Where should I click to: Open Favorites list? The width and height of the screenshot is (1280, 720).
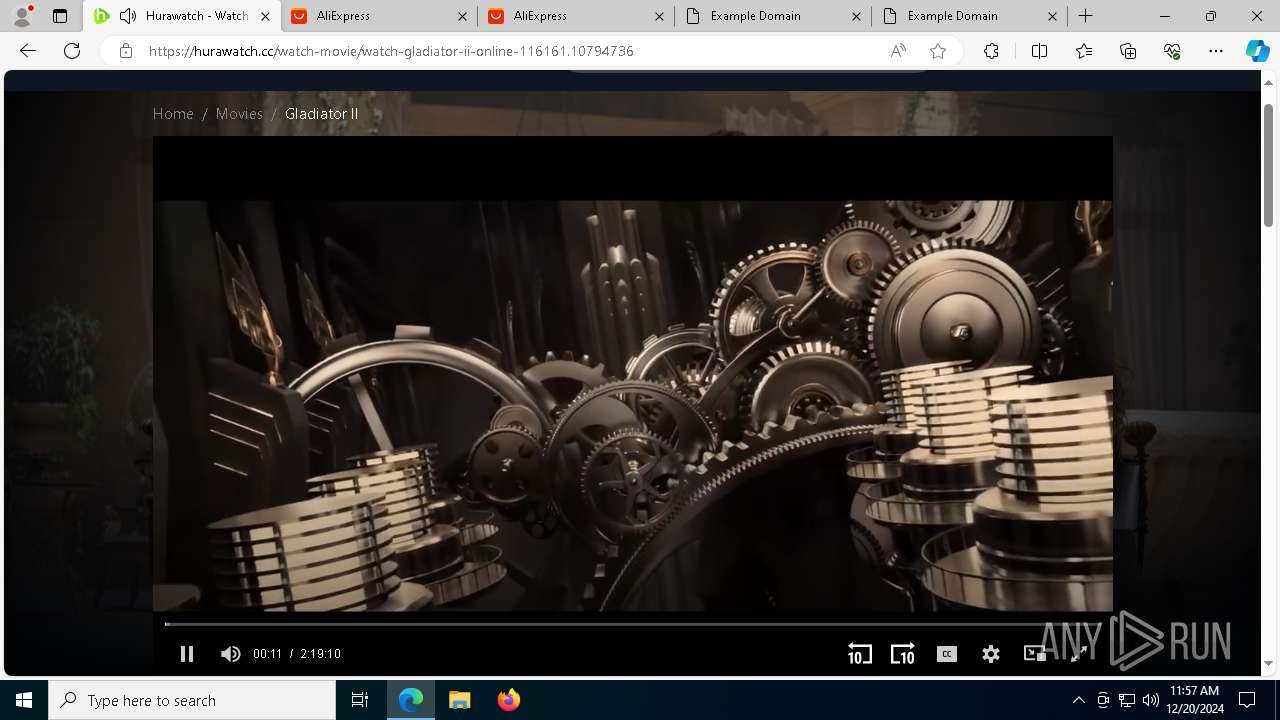[x=1084, y=51]
